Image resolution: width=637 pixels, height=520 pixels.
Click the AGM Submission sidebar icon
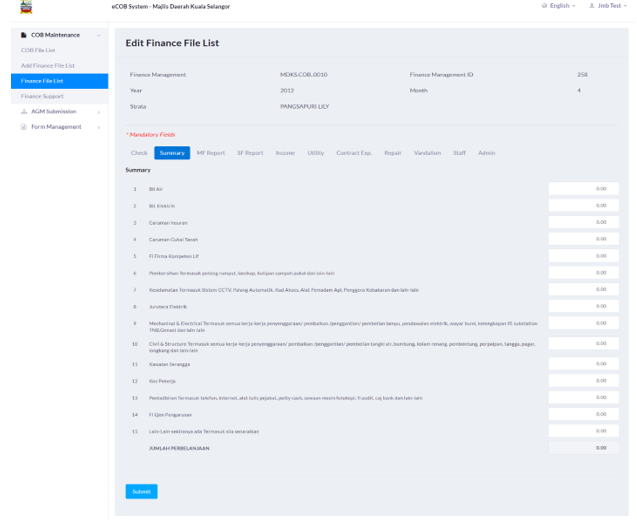(24, 111)
